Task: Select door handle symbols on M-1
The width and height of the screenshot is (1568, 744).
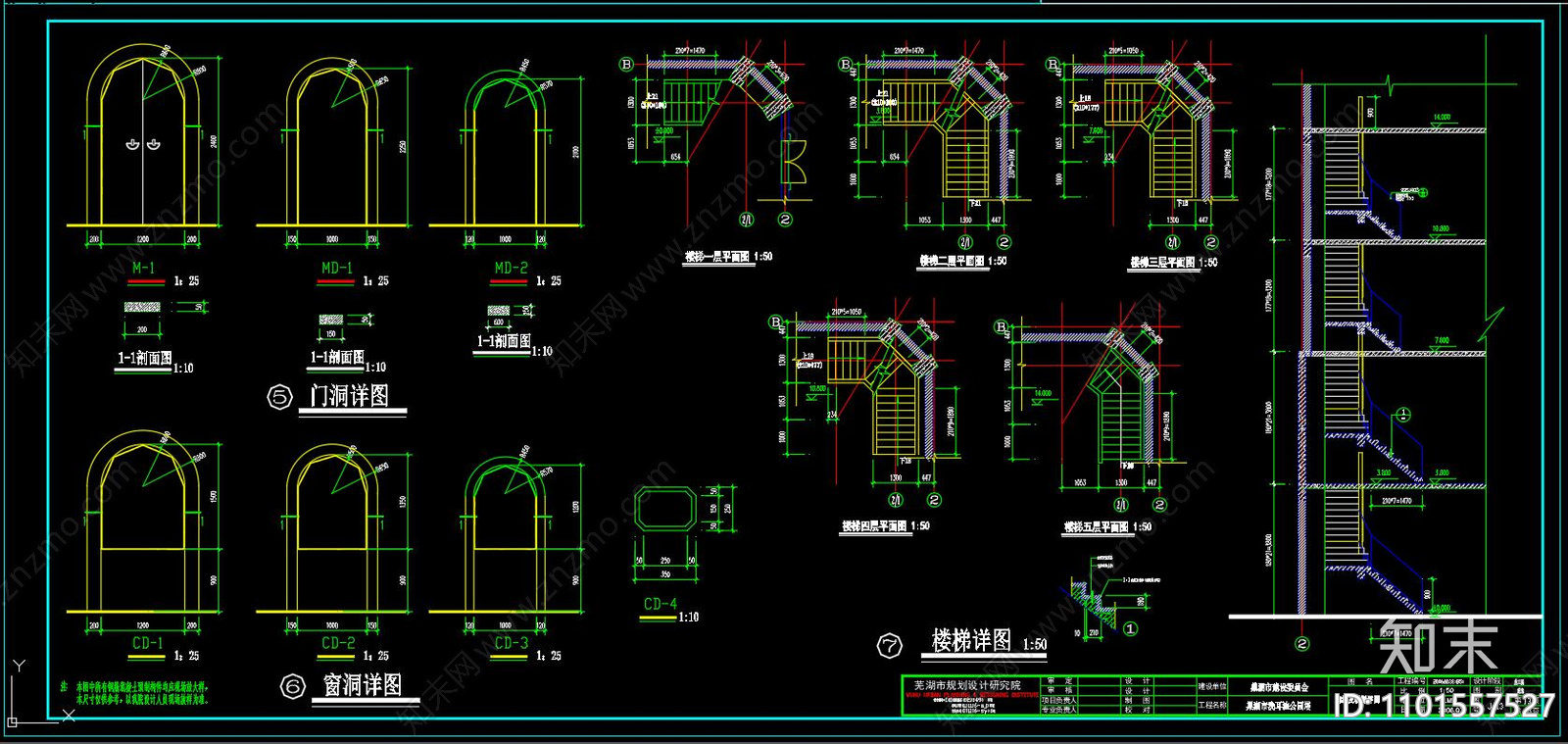Action: pyautogui.click(x=143, y=145)
